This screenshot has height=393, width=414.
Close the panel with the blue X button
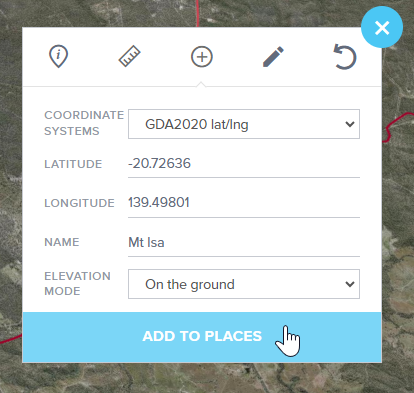(382, 27)
